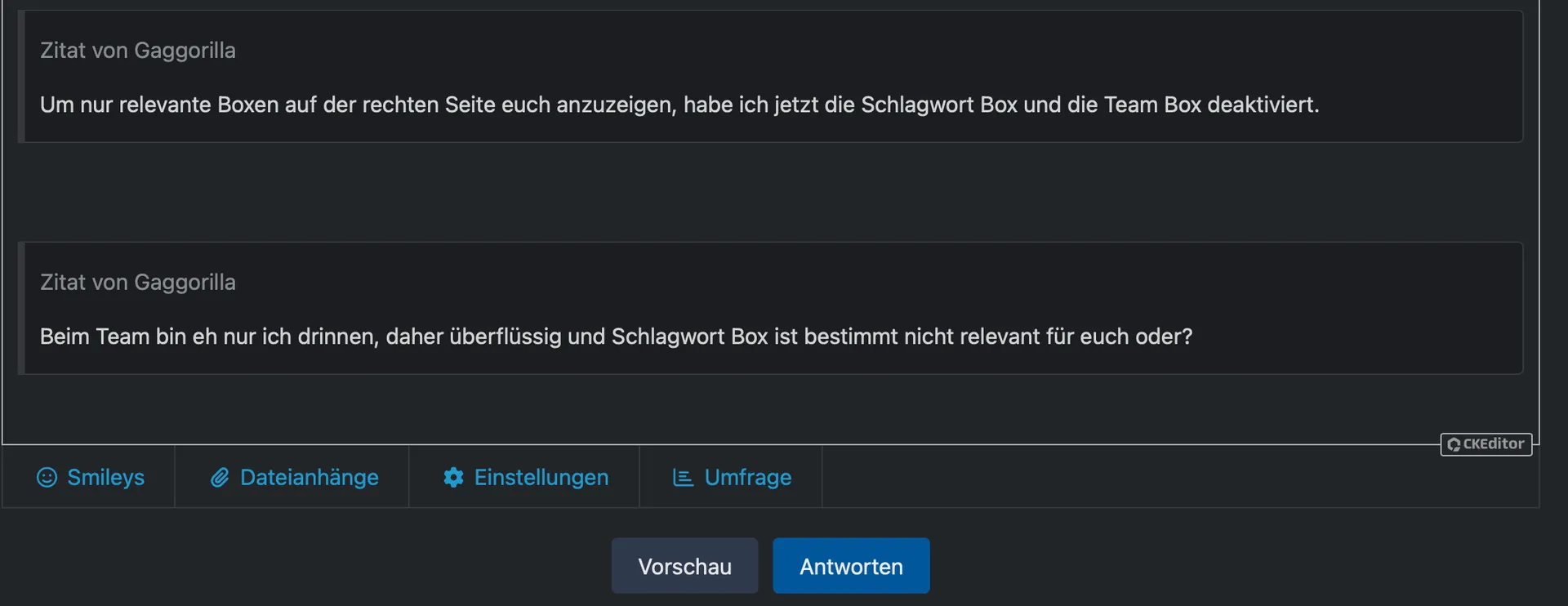Screen dimensions: 1568x606
Task: Submit reply with the Antworten button
Action: (x=851, y=566)
